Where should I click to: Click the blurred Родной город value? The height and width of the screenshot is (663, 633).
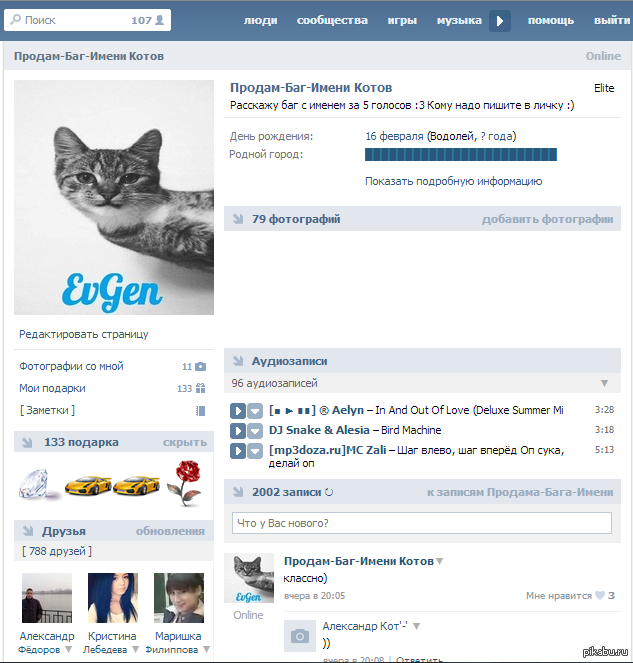pos(461,154)
